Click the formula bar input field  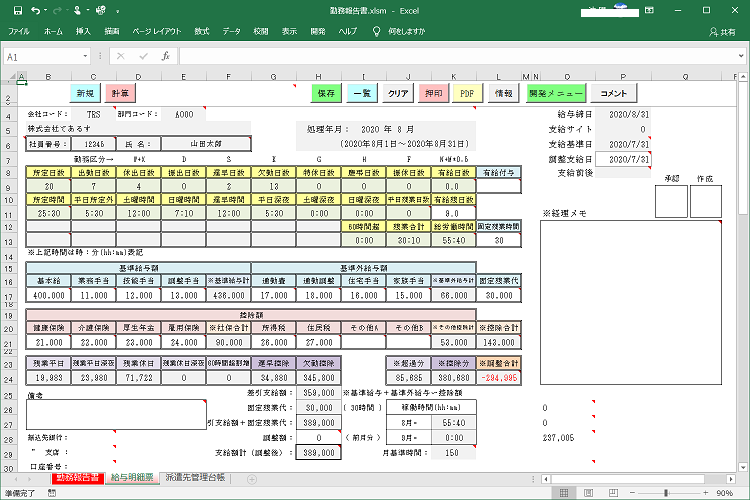point(450,56)
